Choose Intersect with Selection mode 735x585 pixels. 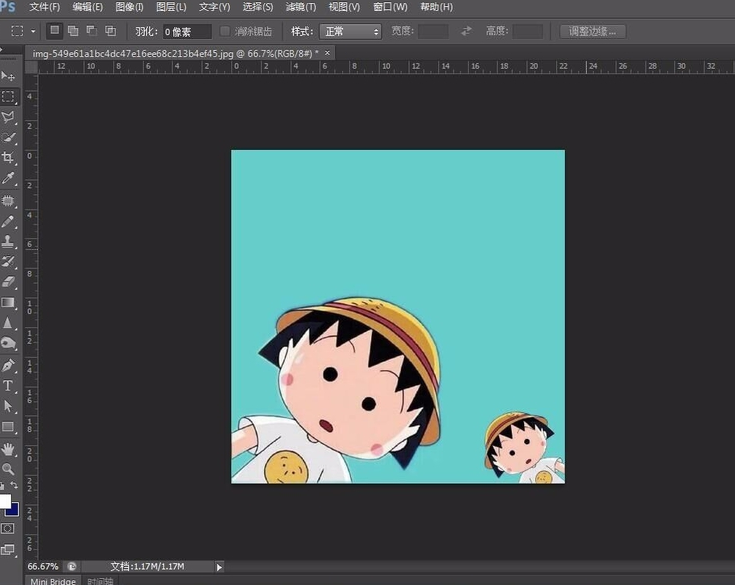pyautogui.click(x=111, y=31)
